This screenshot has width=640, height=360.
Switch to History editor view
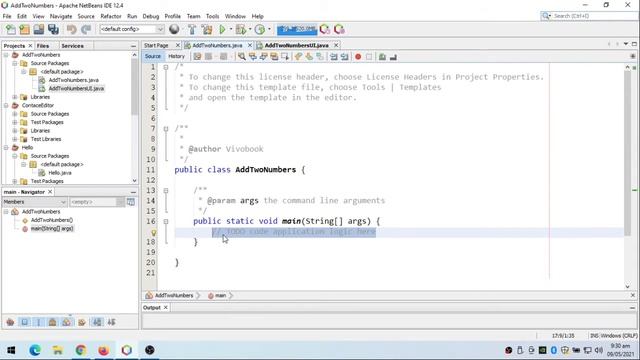pyautogui.click(x=176, y=56)
